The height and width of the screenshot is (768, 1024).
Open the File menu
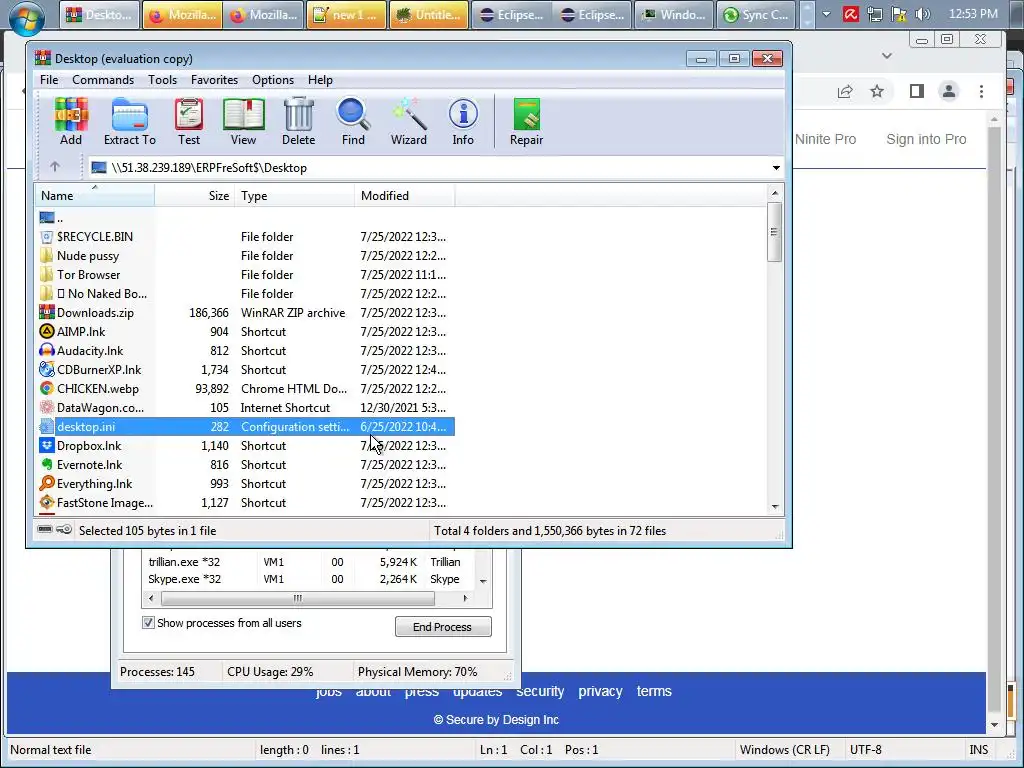click(x=49, y=80)
